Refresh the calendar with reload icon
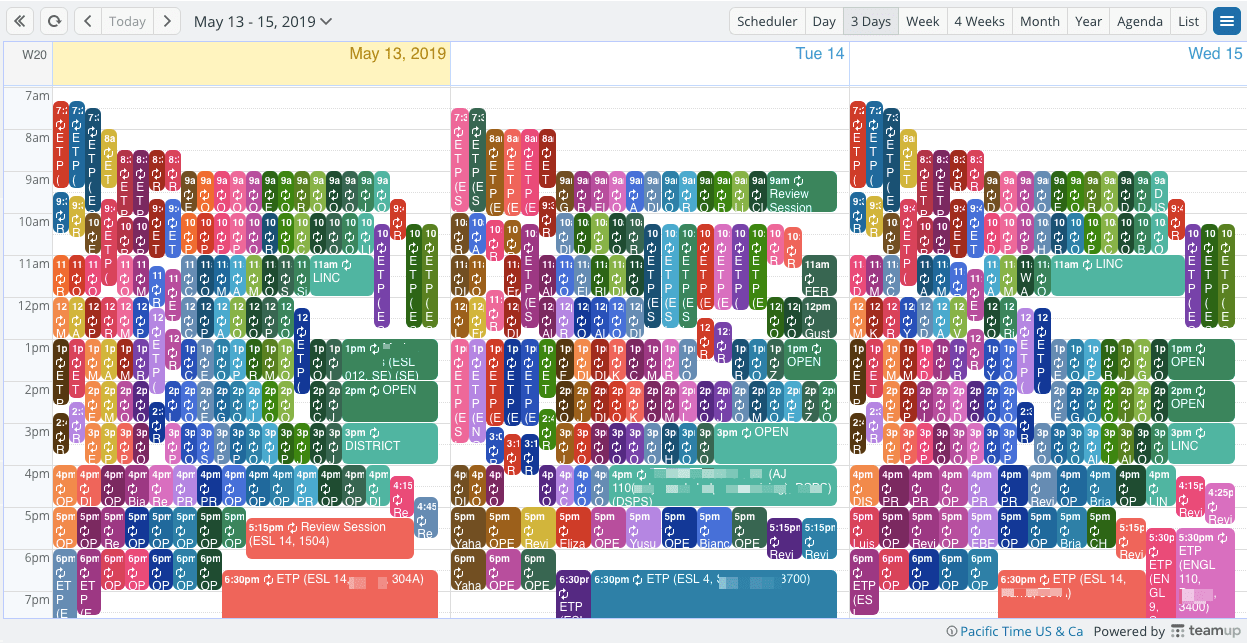The height and width of the screenshot is (643, 1247). pyautogui.click(x=53, y=21)
